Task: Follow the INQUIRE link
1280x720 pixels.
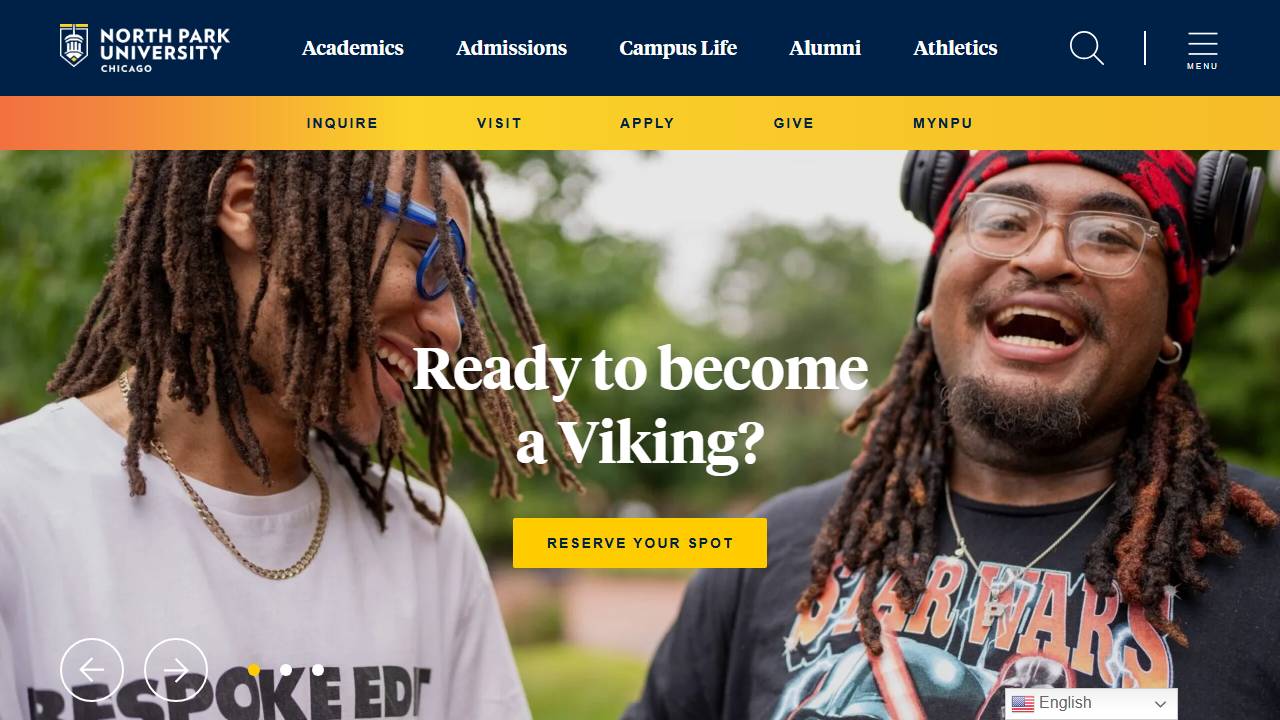Action: tap(342, 123)
